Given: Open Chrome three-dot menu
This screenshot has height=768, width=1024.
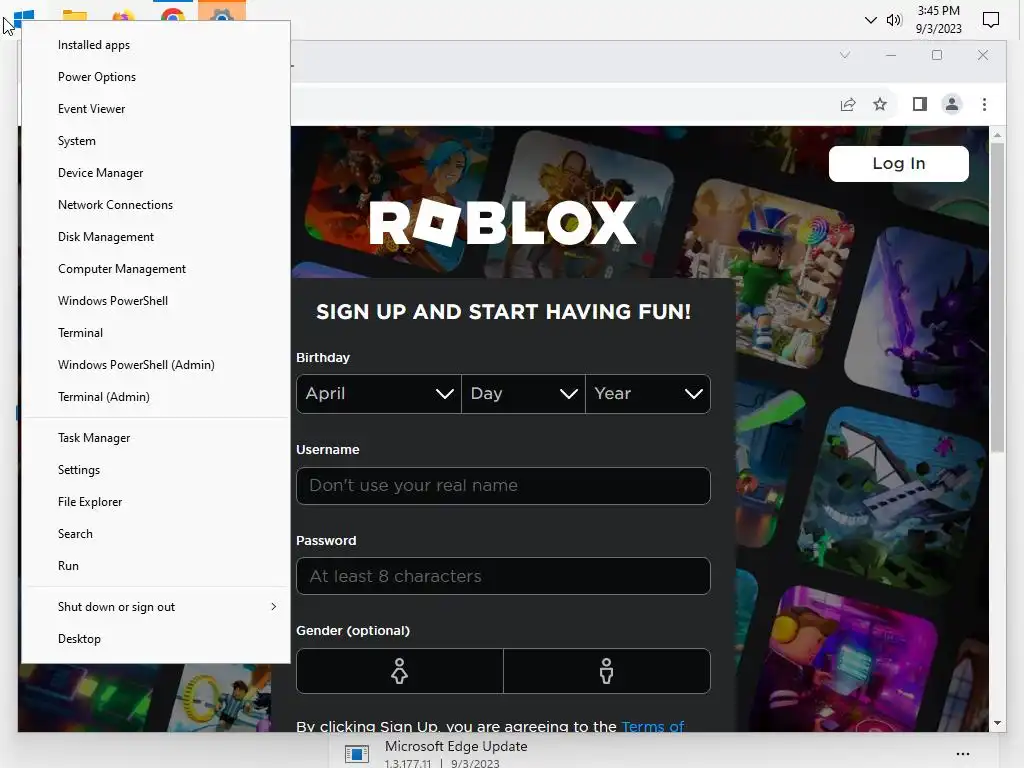Looking at the screenshot, I should click(x=984, y=104).
